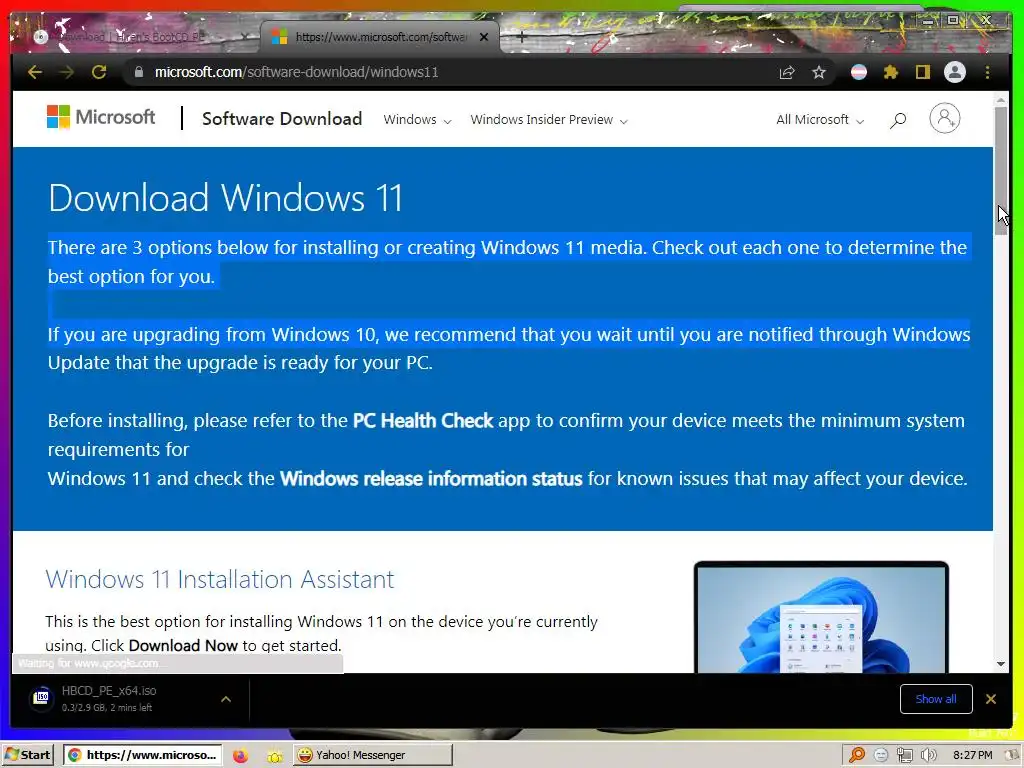Expand the Windows Insider Preview dropdown
The width and height of the screenshot is (1024, 768).
[x=549, y=120]
